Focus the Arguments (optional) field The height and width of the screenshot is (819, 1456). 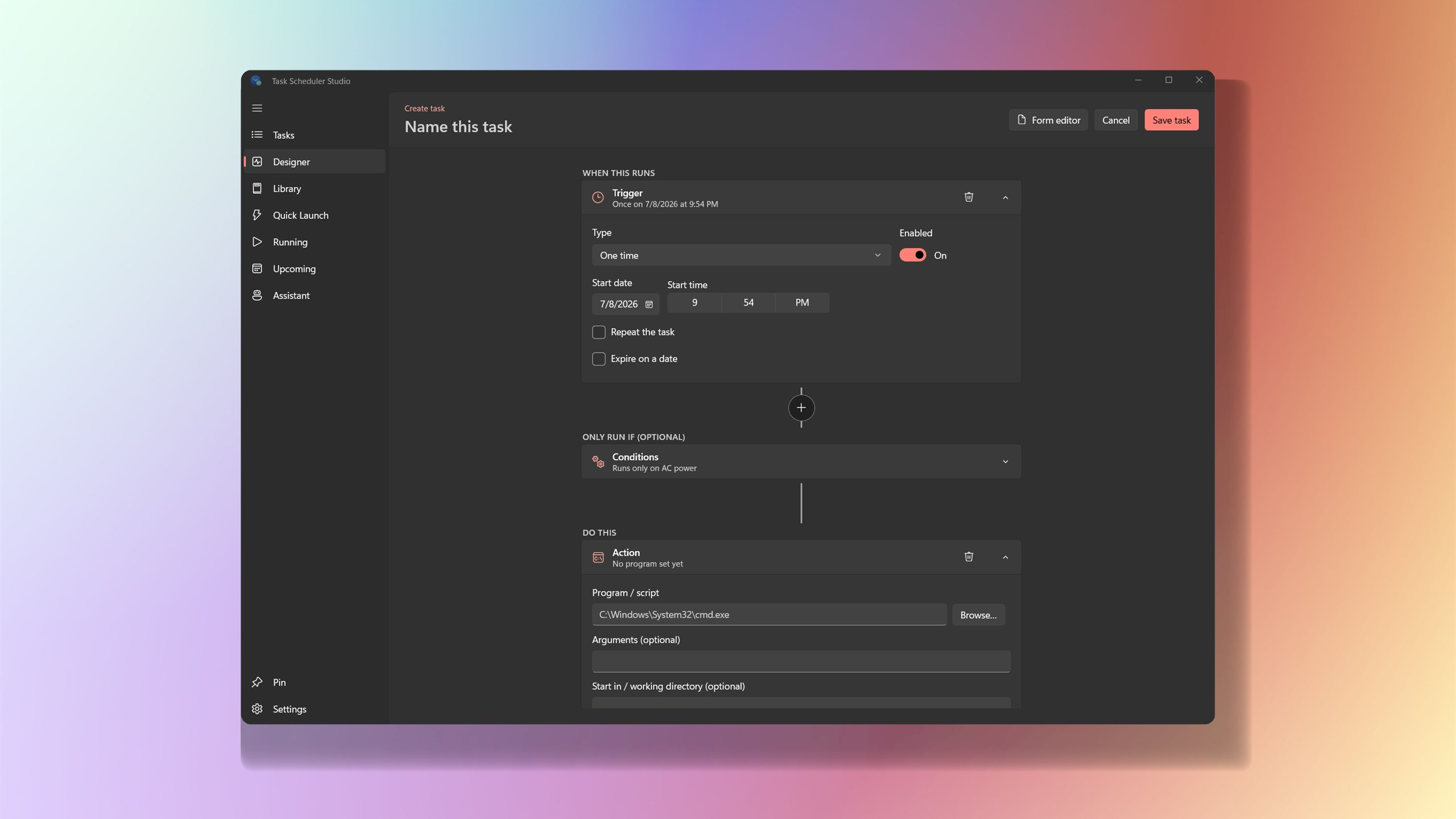coord(801,661)
